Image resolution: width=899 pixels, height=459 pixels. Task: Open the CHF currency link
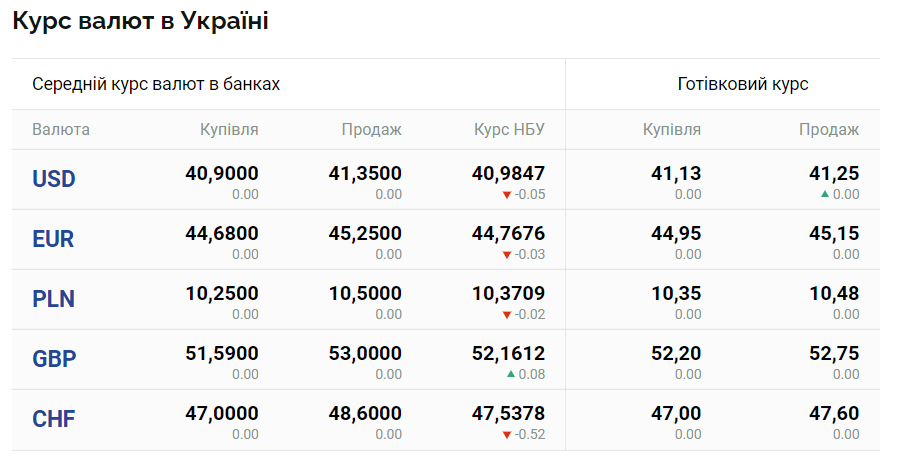(54, 419)
